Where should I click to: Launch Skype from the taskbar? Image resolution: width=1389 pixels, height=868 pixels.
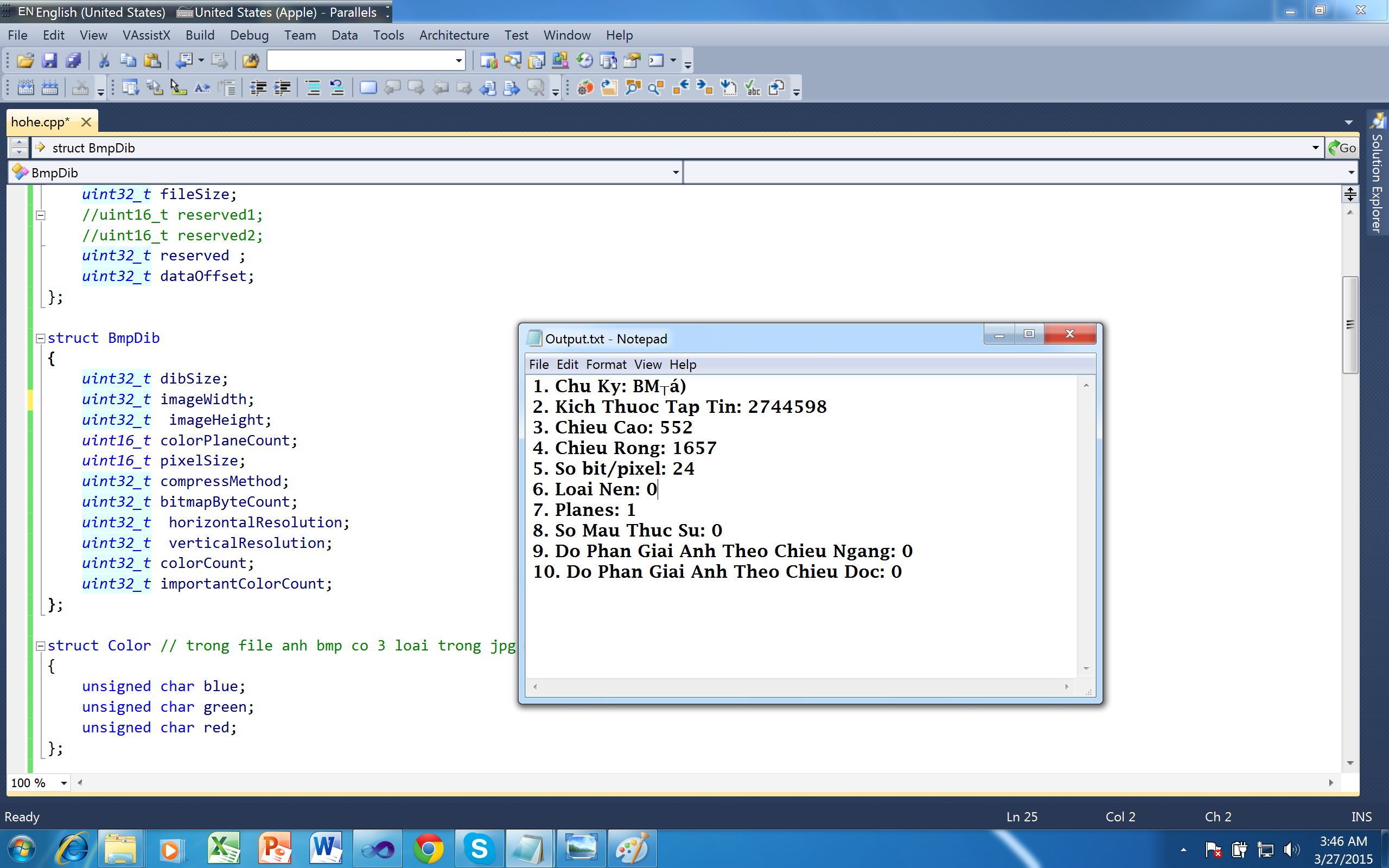[x=479, y=848]
